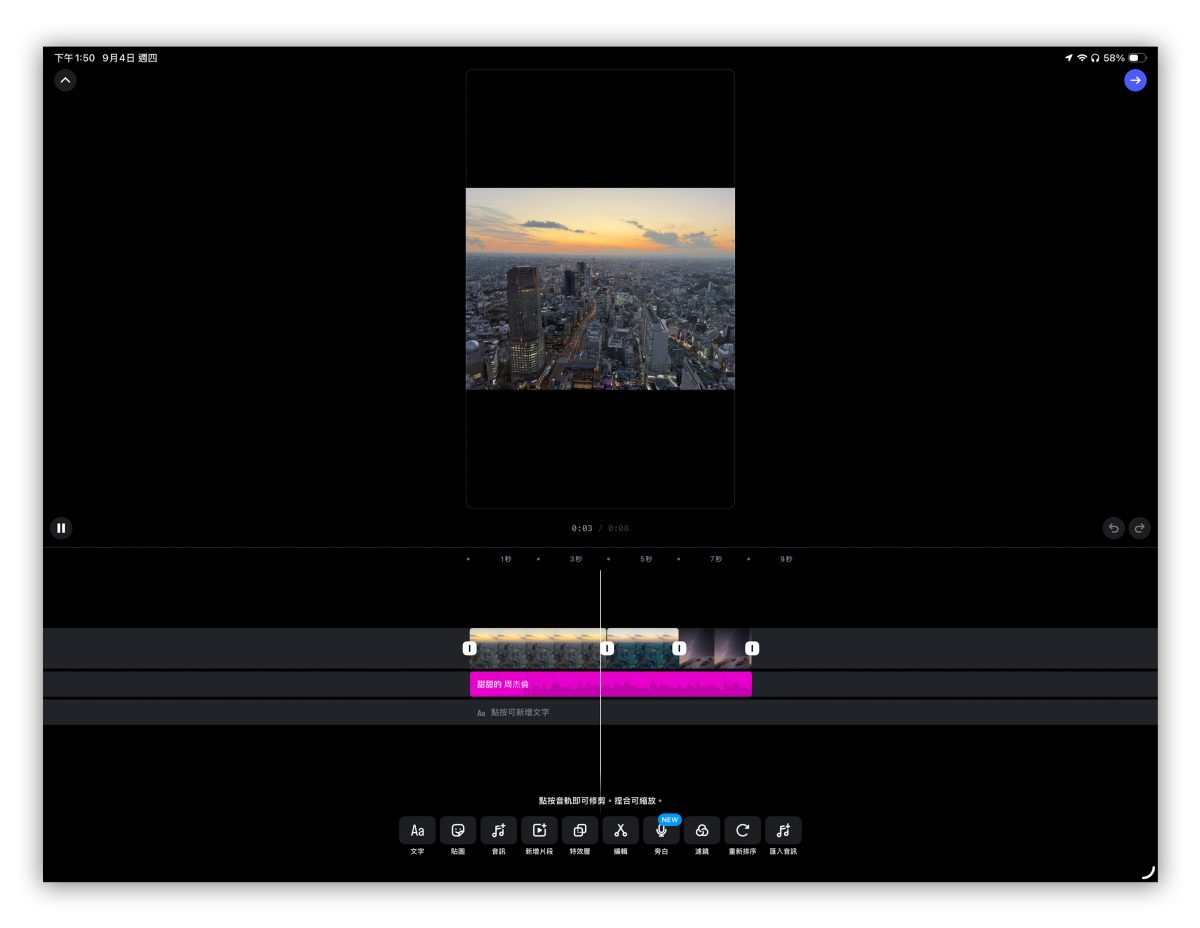This screenshot has width=1200, height=928.
Task: Tap the handle between second and third clips
Action: coord(680,649)
